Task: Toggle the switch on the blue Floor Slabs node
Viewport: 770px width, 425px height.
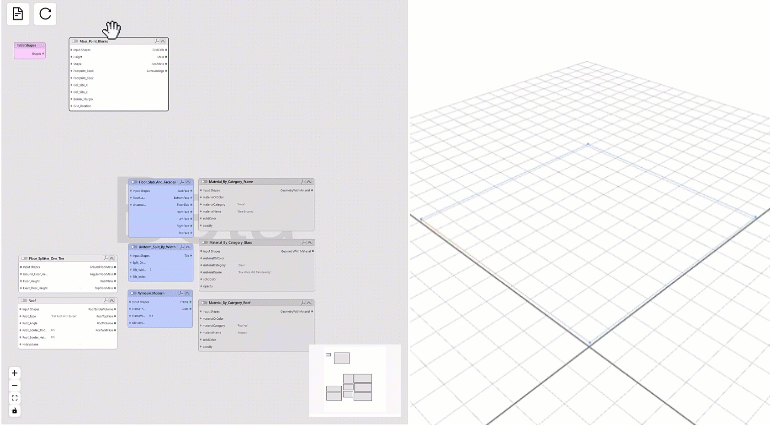Action: click(x=134, y=182)
